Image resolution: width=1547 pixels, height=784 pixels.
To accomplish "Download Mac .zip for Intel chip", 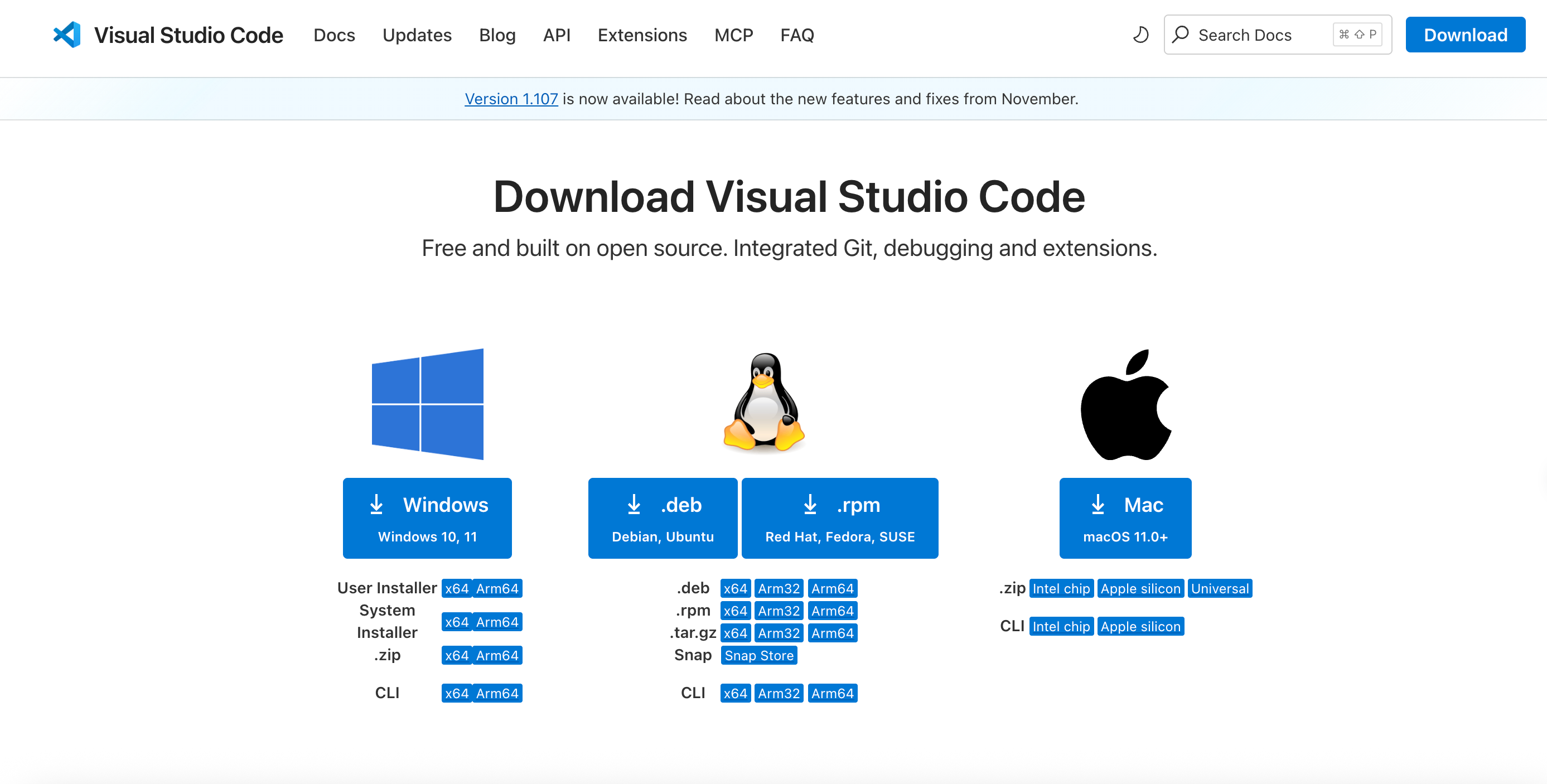I will pyautogui.click(x=1061, y=588).
